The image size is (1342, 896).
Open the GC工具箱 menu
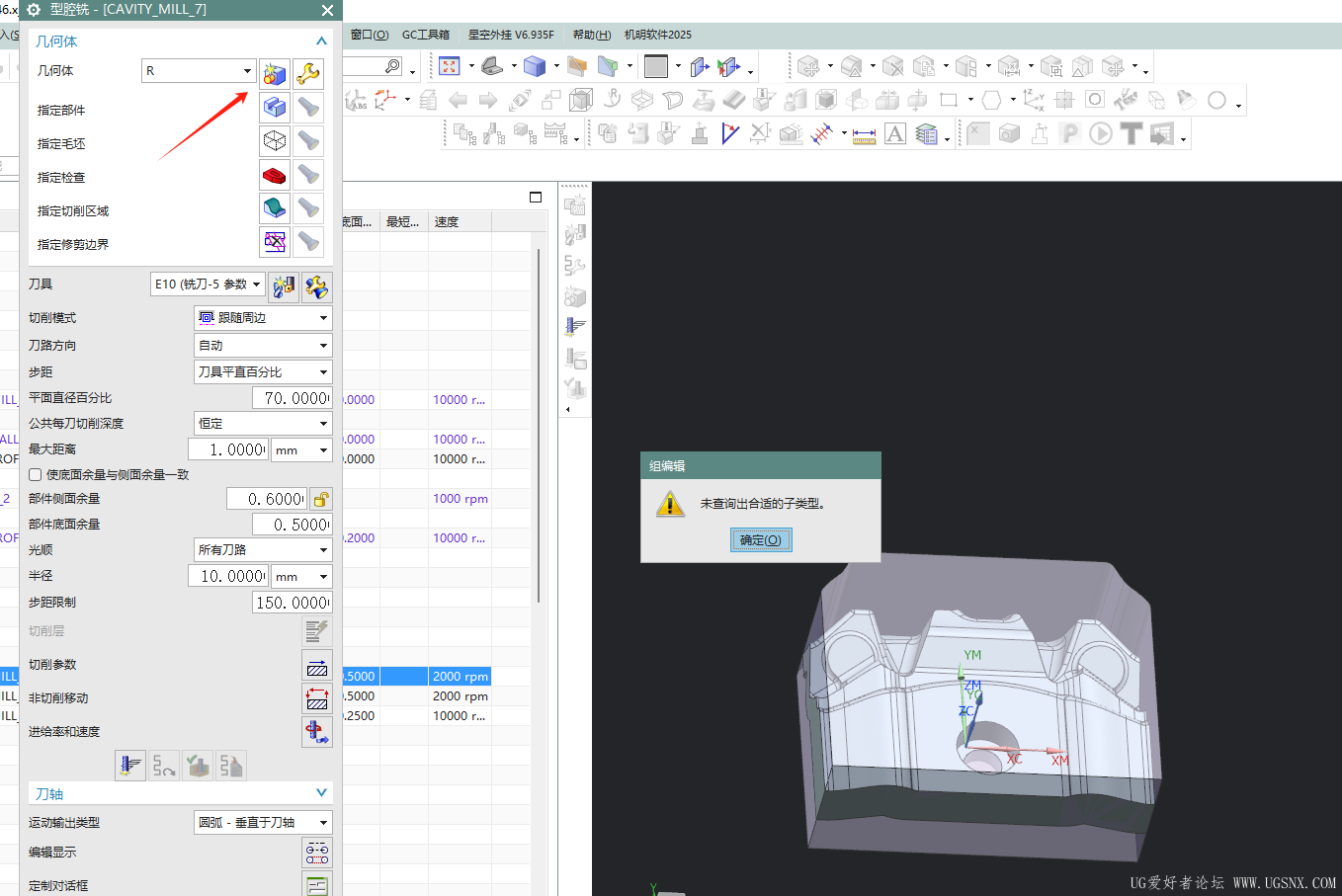click(426, 35)
